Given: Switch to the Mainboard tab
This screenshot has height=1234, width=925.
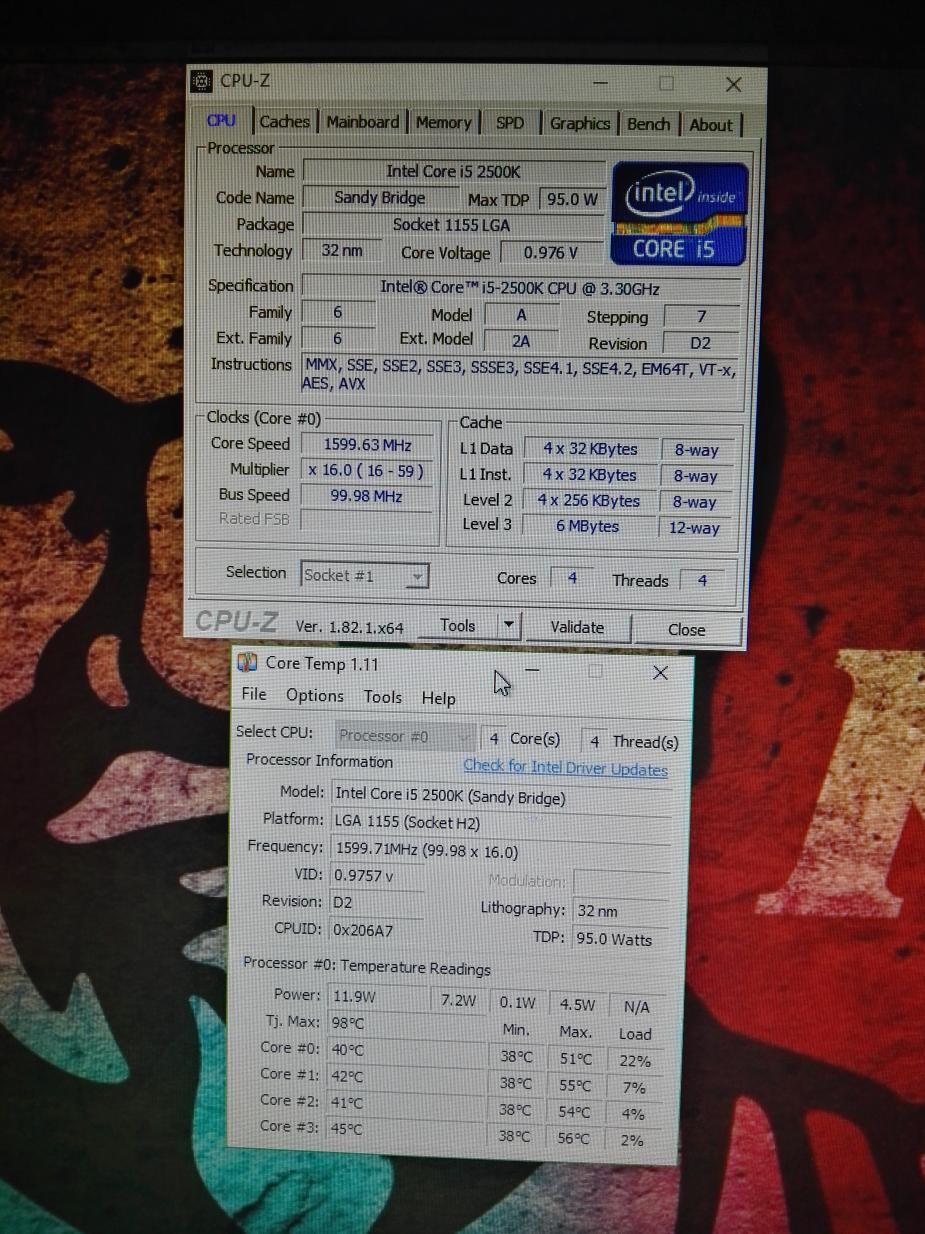Looking at the screenshot, I should point(362,122).
